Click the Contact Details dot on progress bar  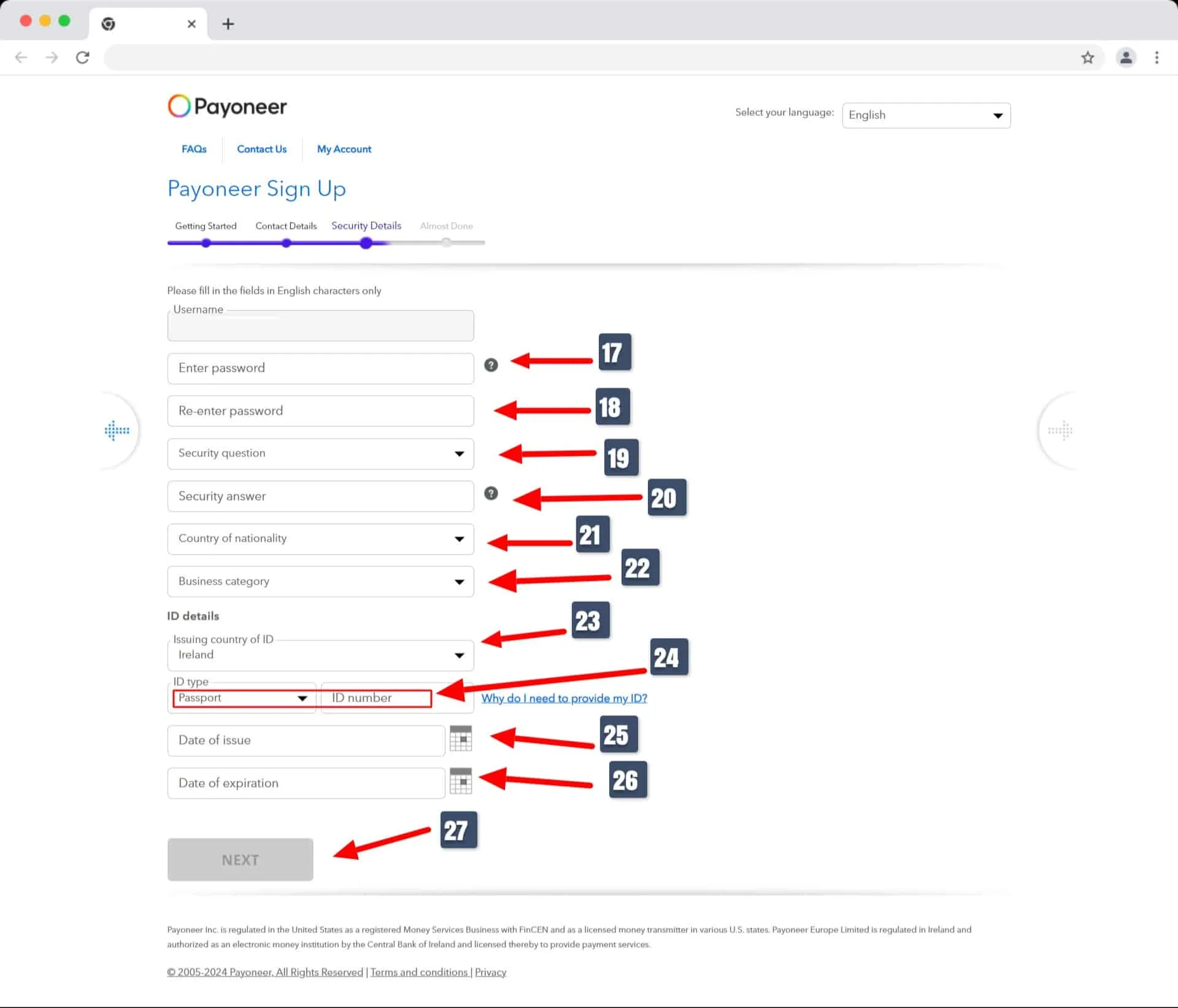coord(286,243)
